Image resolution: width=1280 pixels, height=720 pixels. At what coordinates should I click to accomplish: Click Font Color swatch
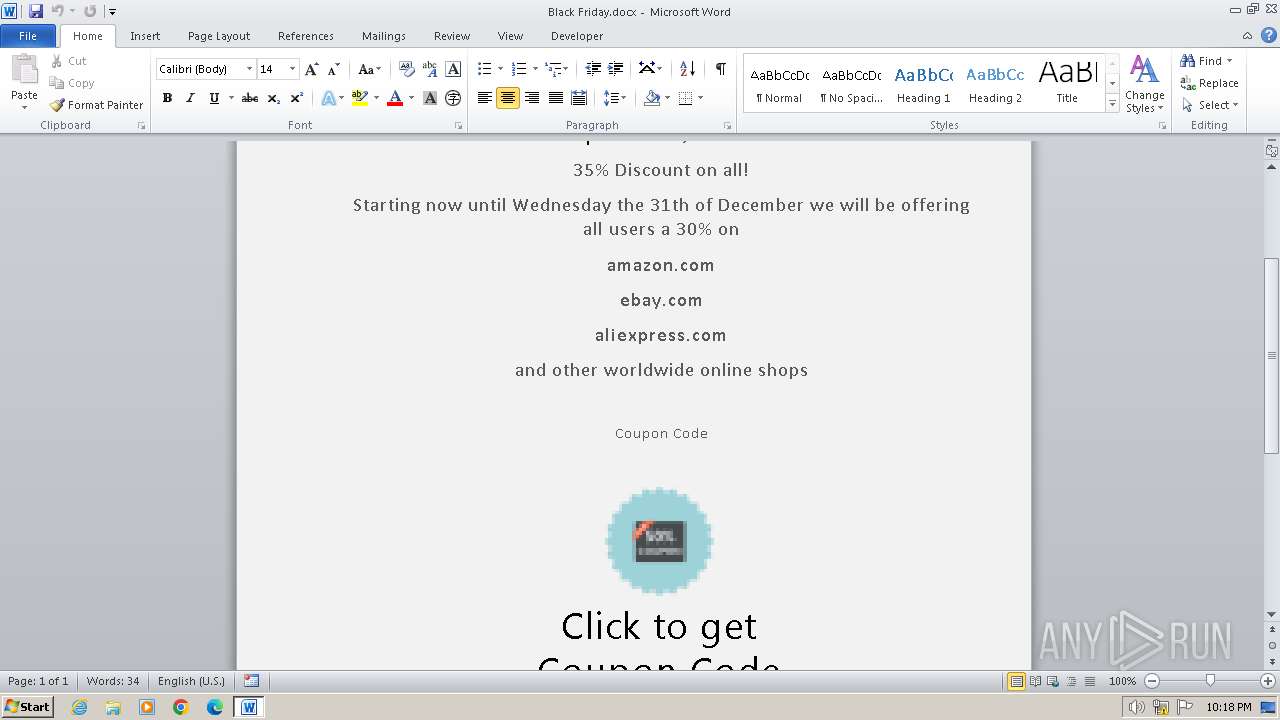pos(395,98)
